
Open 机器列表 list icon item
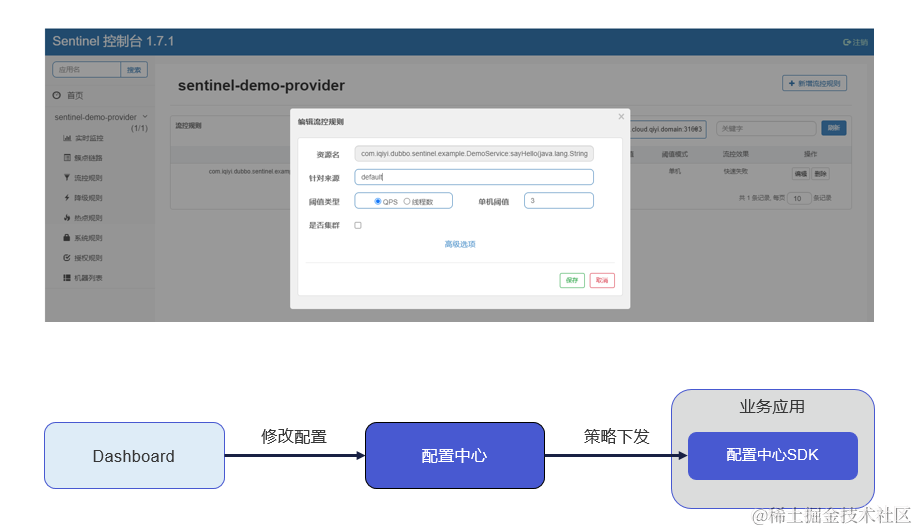coord(83,278)
